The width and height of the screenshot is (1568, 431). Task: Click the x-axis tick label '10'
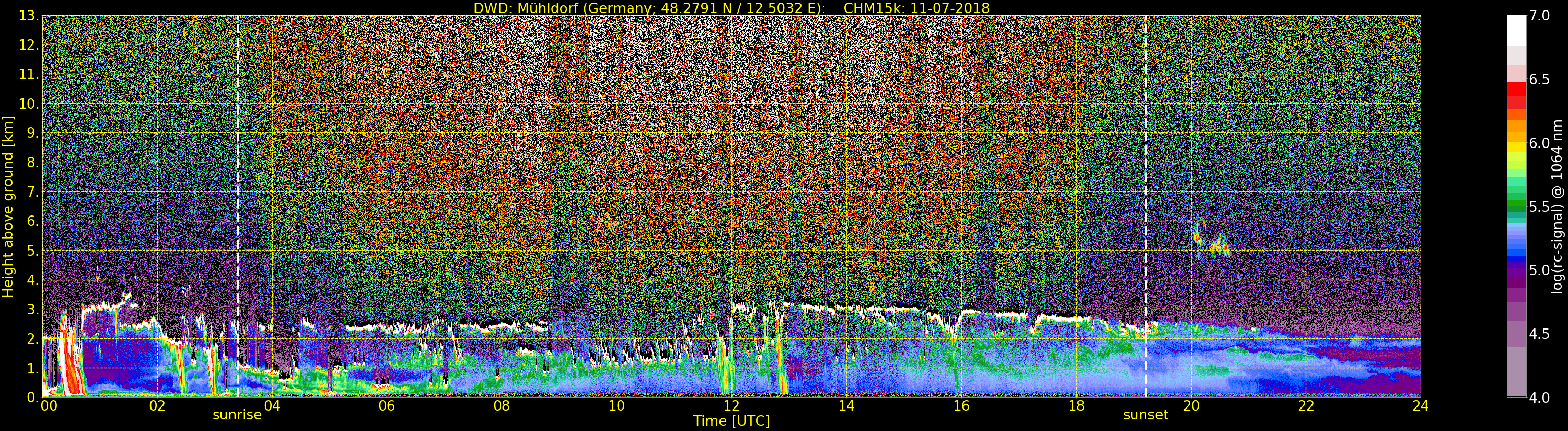617,406
